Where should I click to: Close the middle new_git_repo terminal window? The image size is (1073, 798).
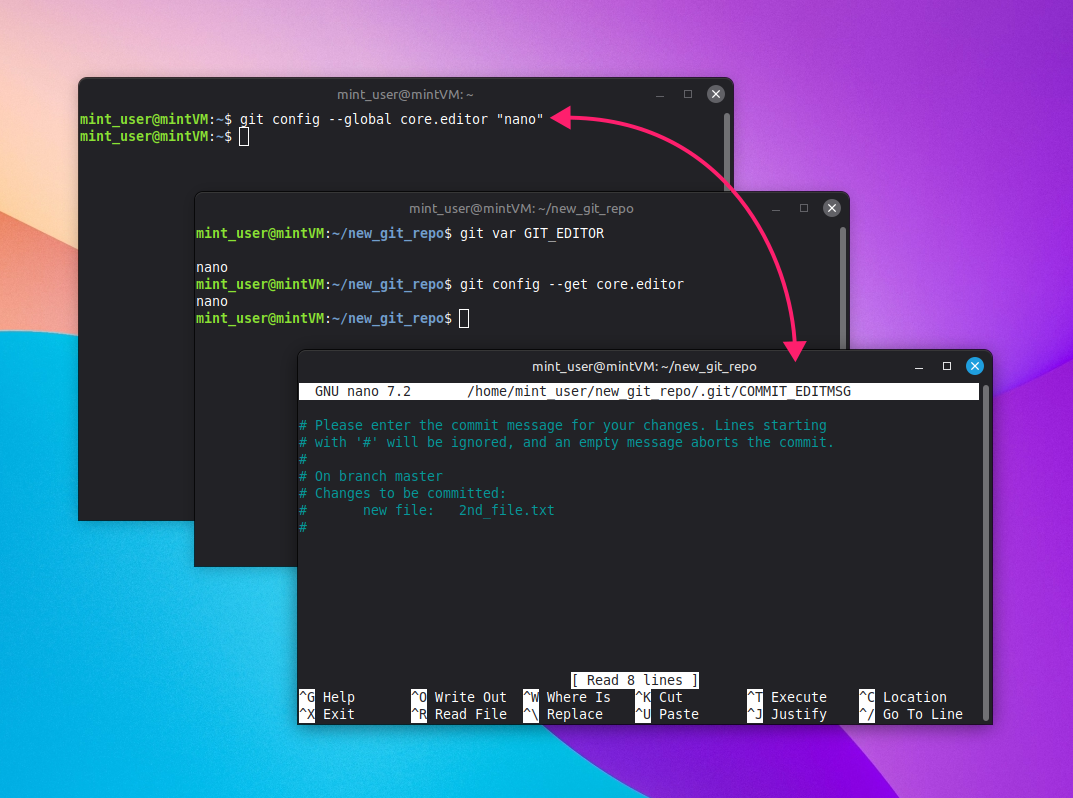click(831, 208)
